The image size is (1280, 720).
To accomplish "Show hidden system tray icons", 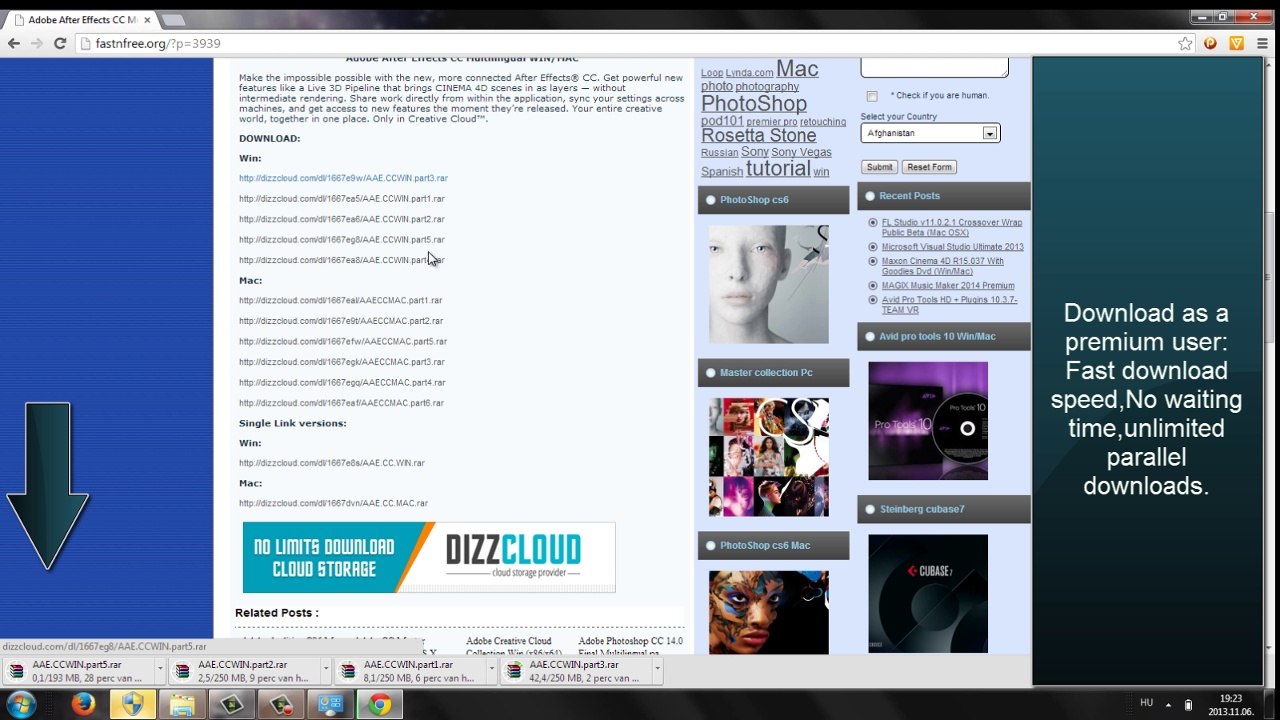I will (x=1168, y=704).
